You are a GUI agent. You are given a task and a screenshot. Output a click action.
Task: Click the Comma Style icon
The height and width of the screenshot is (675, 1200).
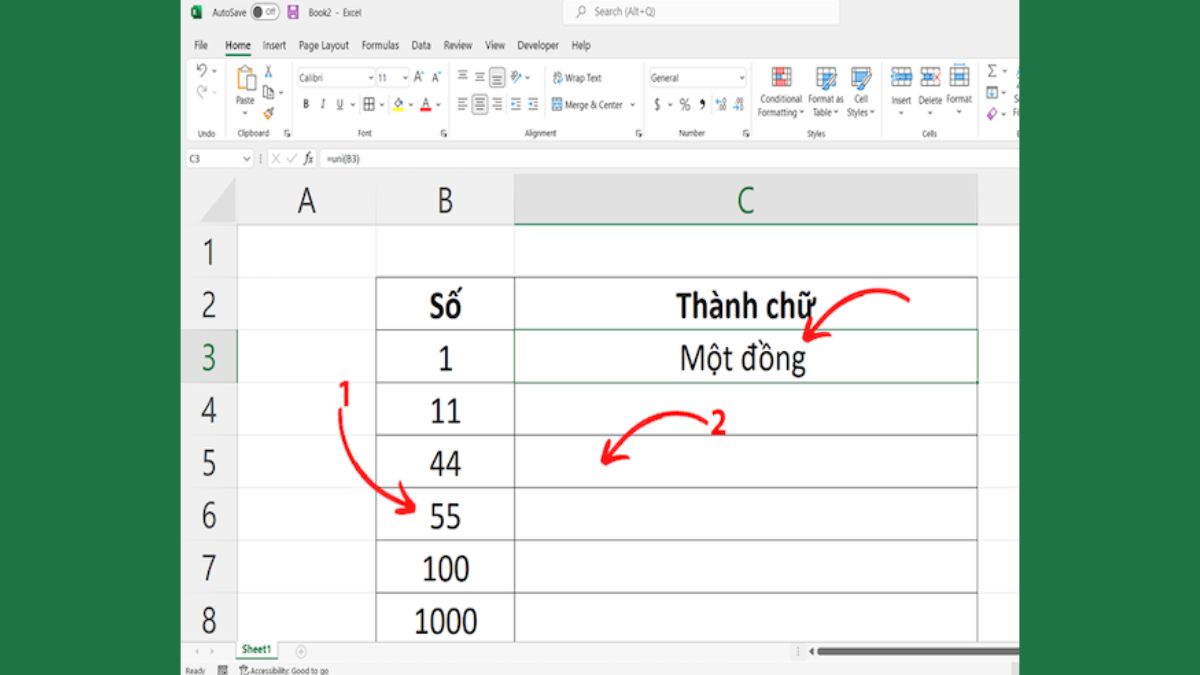702,104
